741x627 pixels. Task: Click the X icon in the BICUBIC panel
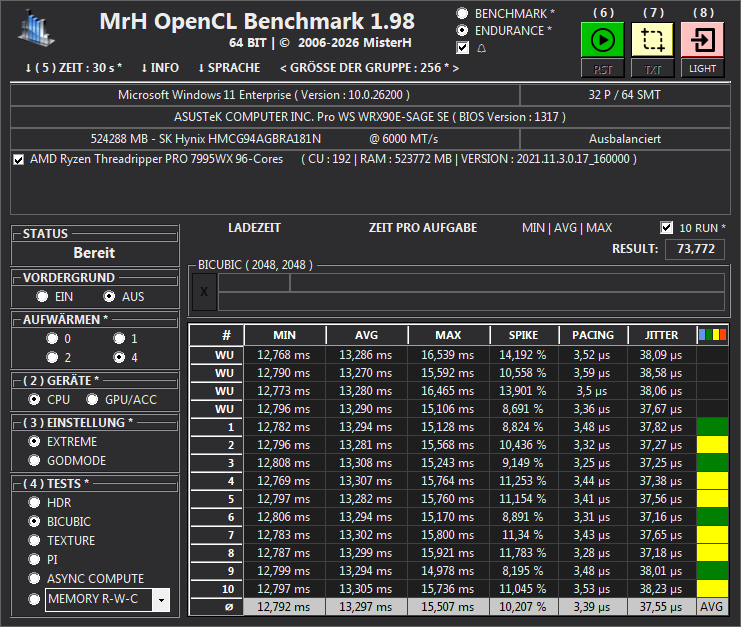[x=204, y=292]
